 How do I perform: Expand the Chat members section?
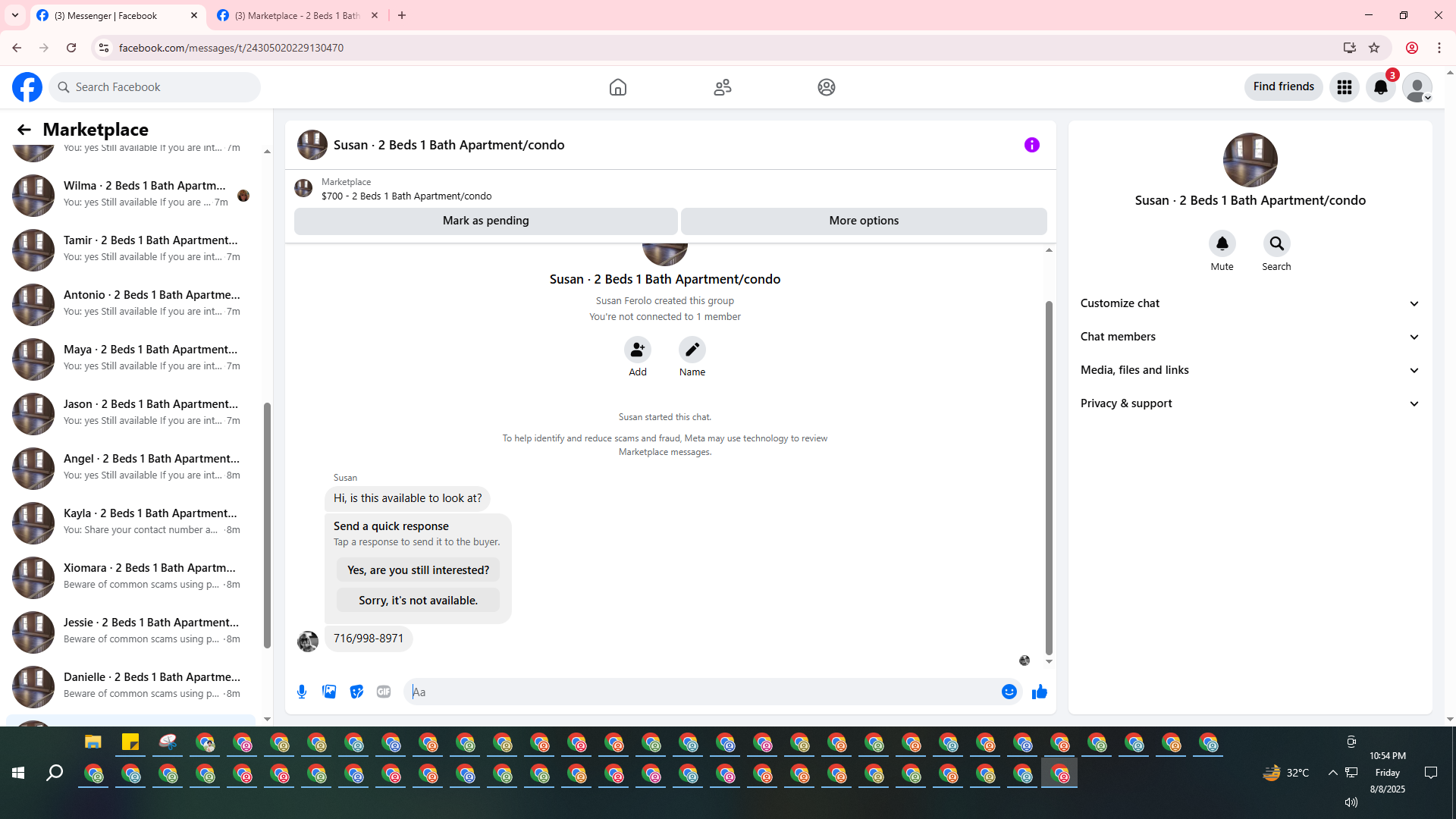click(x=1250, y=337)
